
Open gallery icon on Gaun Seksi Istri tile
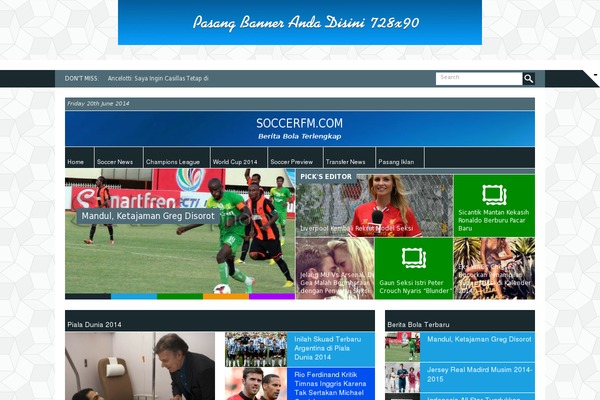pyautogui.click(x=414, y=258)
